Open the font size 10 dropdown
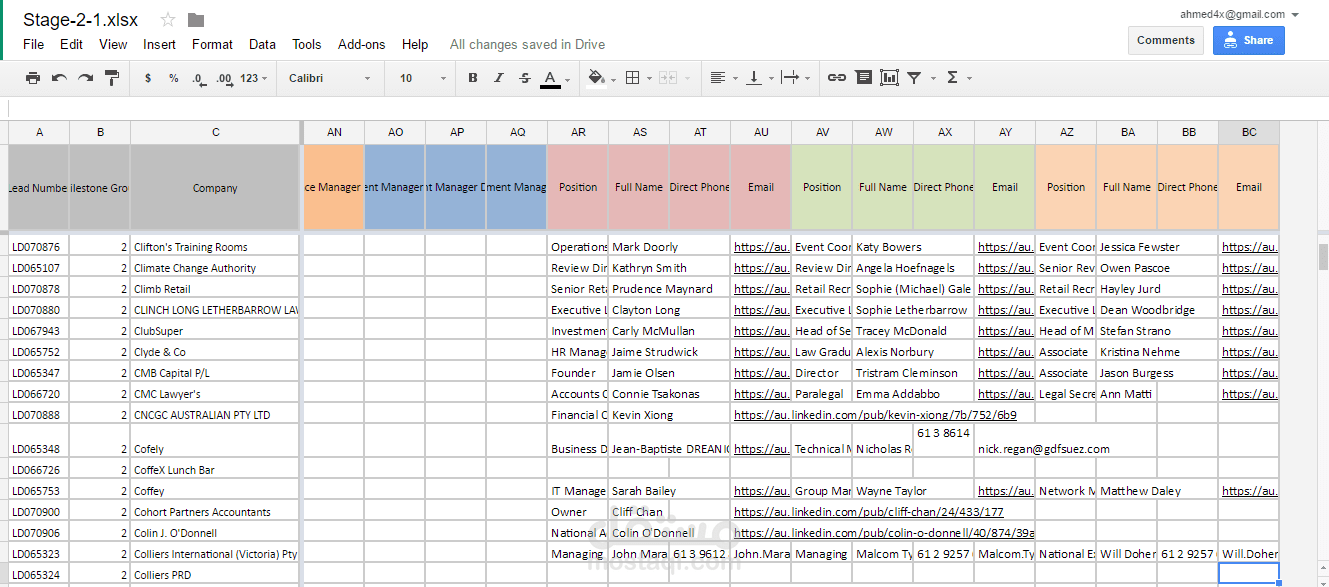This screenshot has width=1329, height=587. [423, 78]
